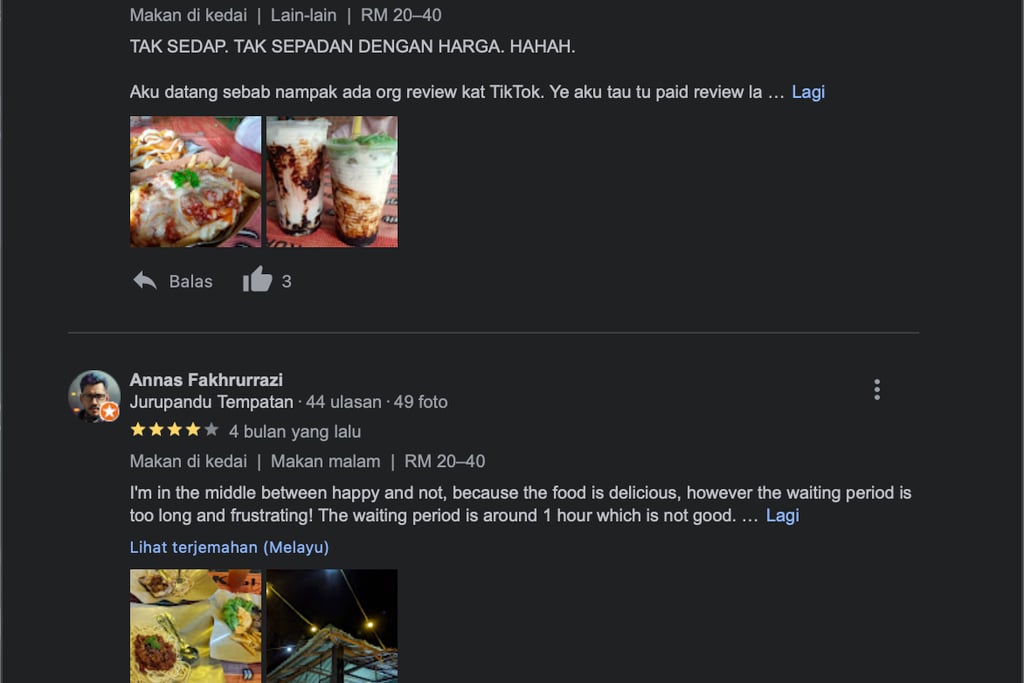
Task: Open the three-dot menu for Annas Fakhrurrazi's review
Action: click(876, 390)
